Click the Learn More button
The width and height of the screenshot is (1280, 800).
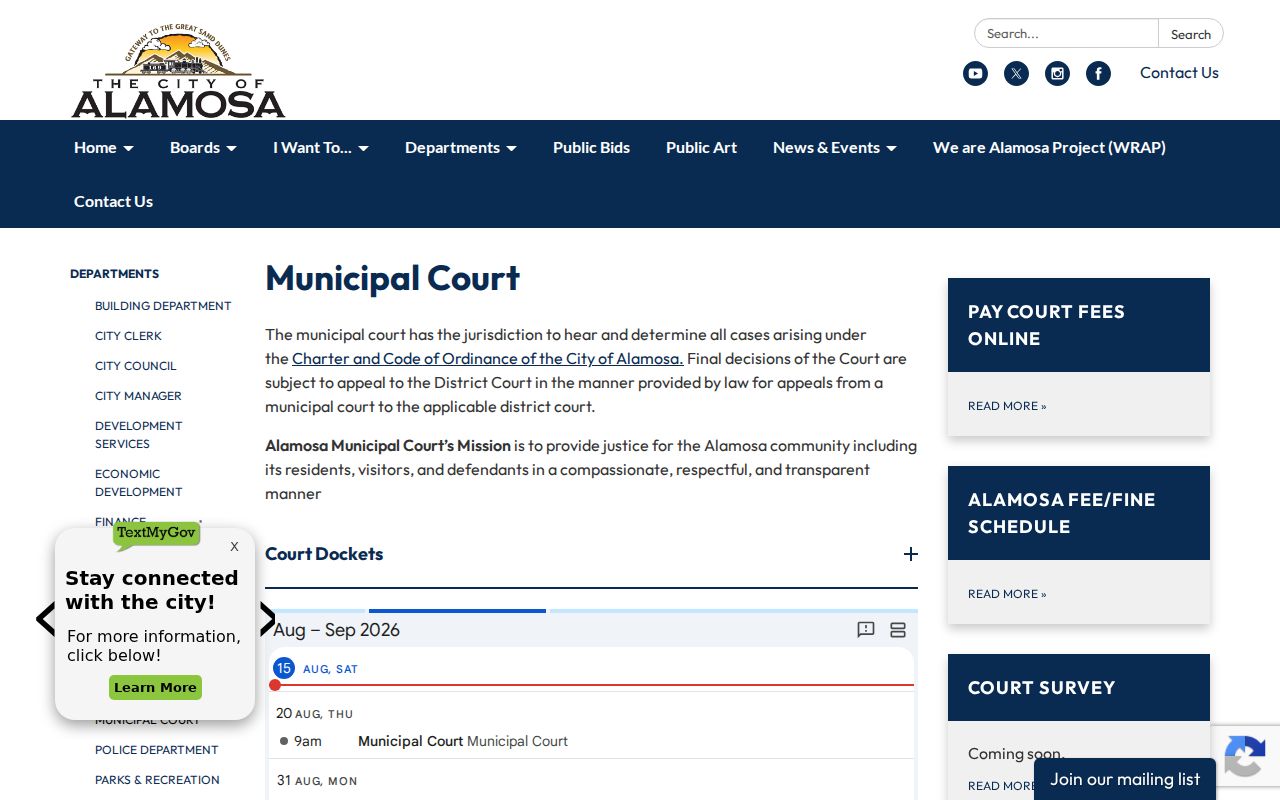point(155,687)
